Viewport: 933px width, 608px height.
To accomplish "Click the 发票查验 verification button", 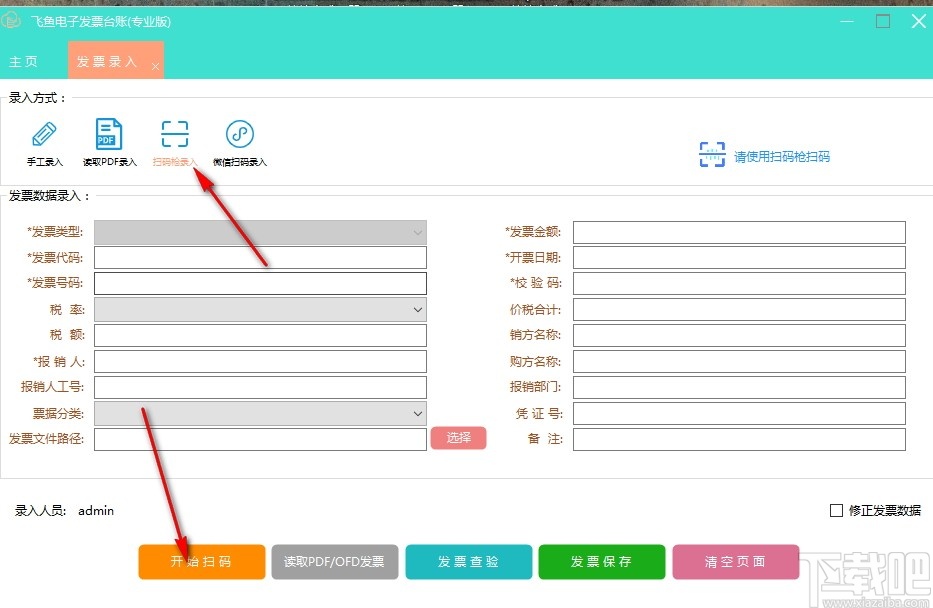I will [x=468, y=561].
